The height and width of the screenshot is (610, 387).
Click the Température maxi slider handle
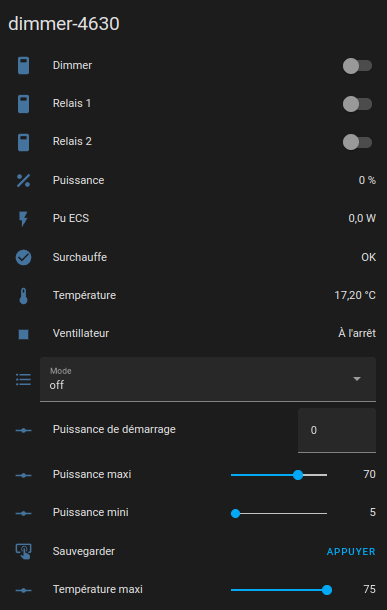point(327,590)
